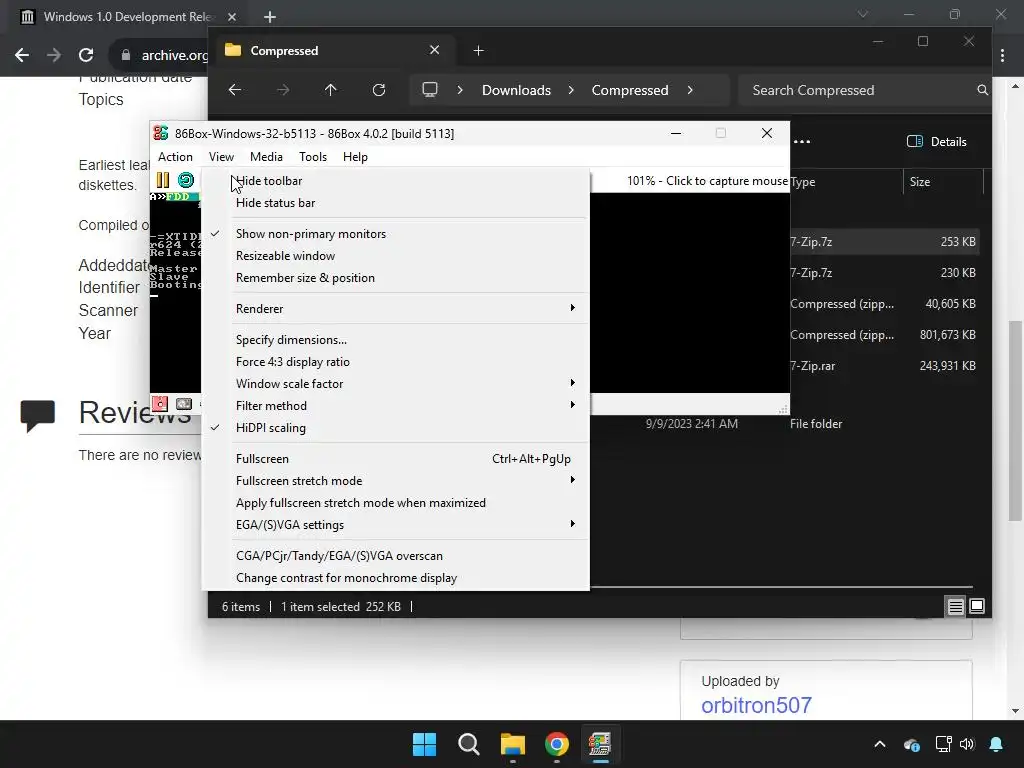This screenshot has width=1024, height=768.
Task: Click volume icon in system tray
Action: 967,744
